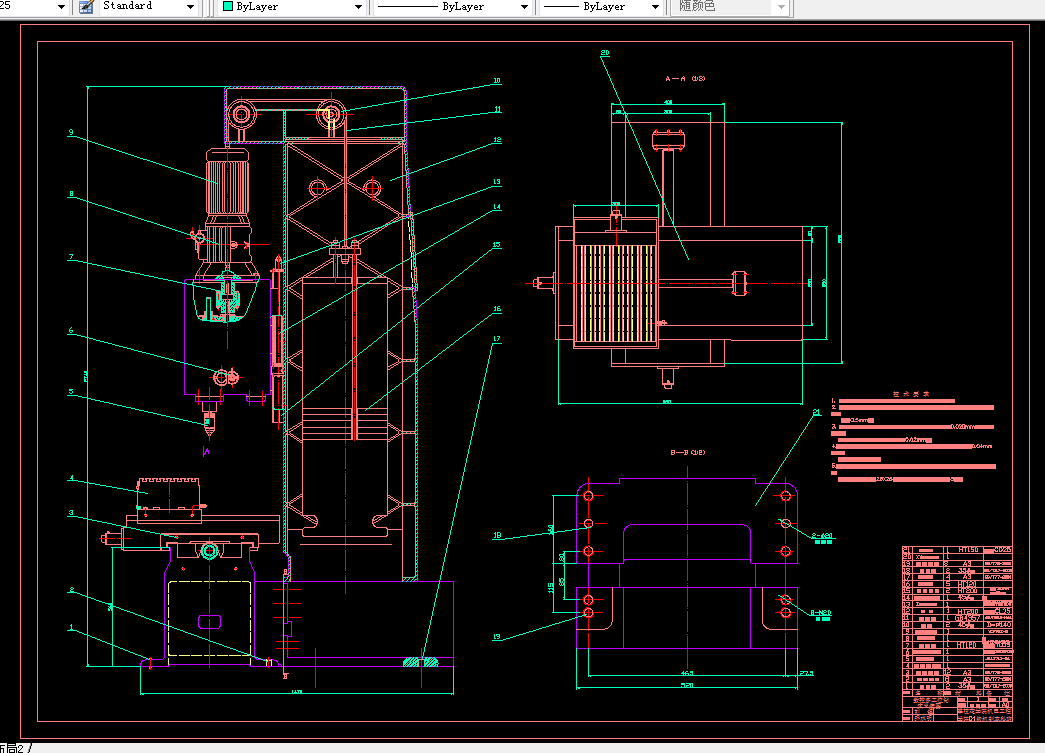Image resolution: width=1045 pixels, height=753 pixels.
Task: Select the 520 width dimension text
Action: pyautogui.click(x=686, y=685)
